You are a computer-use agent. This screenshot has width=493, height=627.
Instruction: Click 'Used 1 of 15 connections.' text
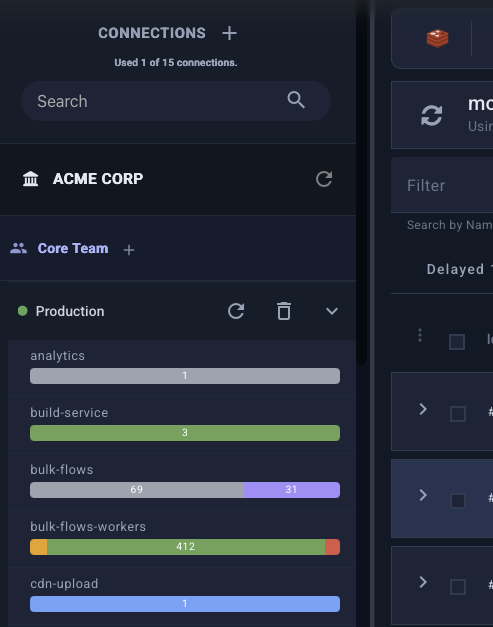coord(176,63)
